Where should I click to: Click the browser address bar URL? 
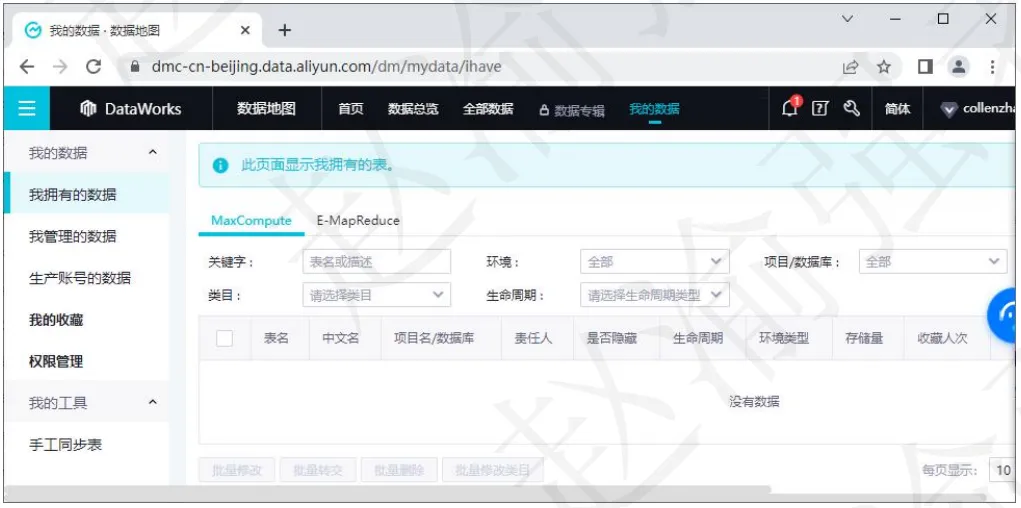point(326,66)
